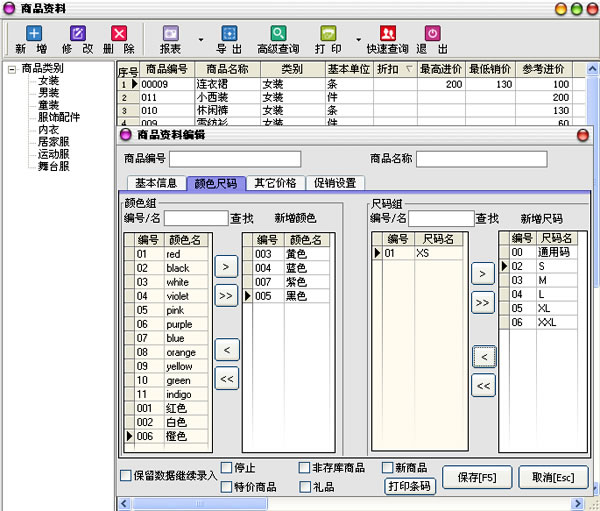Enable the 保留数据继续录入 checkbox
The height and width of the screenshot is (511, 600).
125,476
